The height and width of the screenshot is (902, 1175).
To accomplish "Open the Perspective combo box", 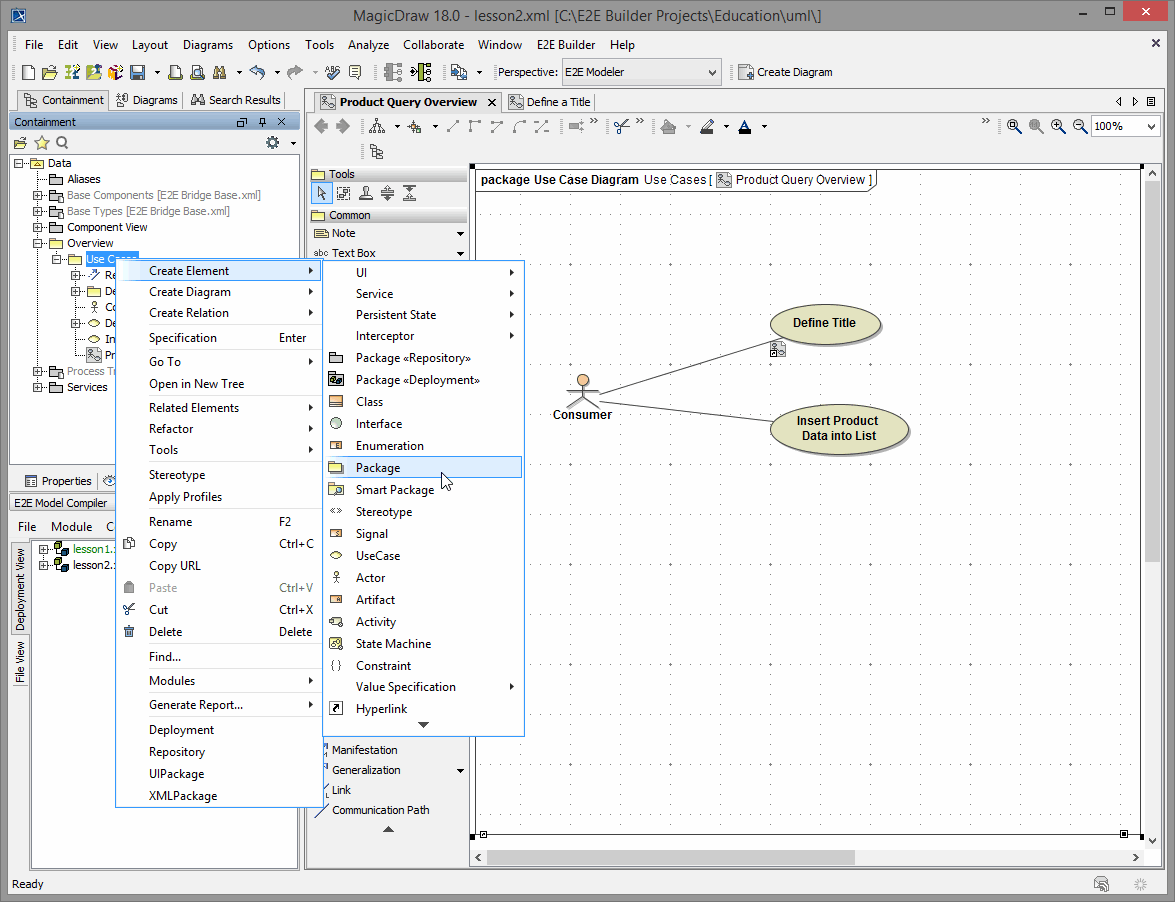I will (x=640, y=72).
